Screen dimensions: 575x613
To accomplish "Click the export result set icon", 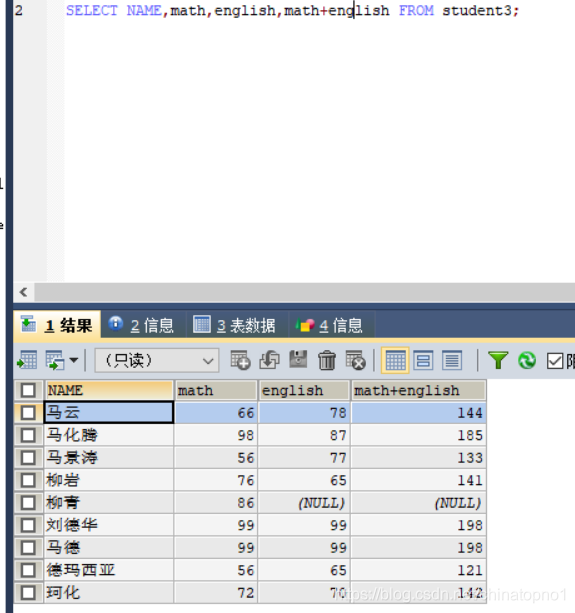I will point(27,360).
